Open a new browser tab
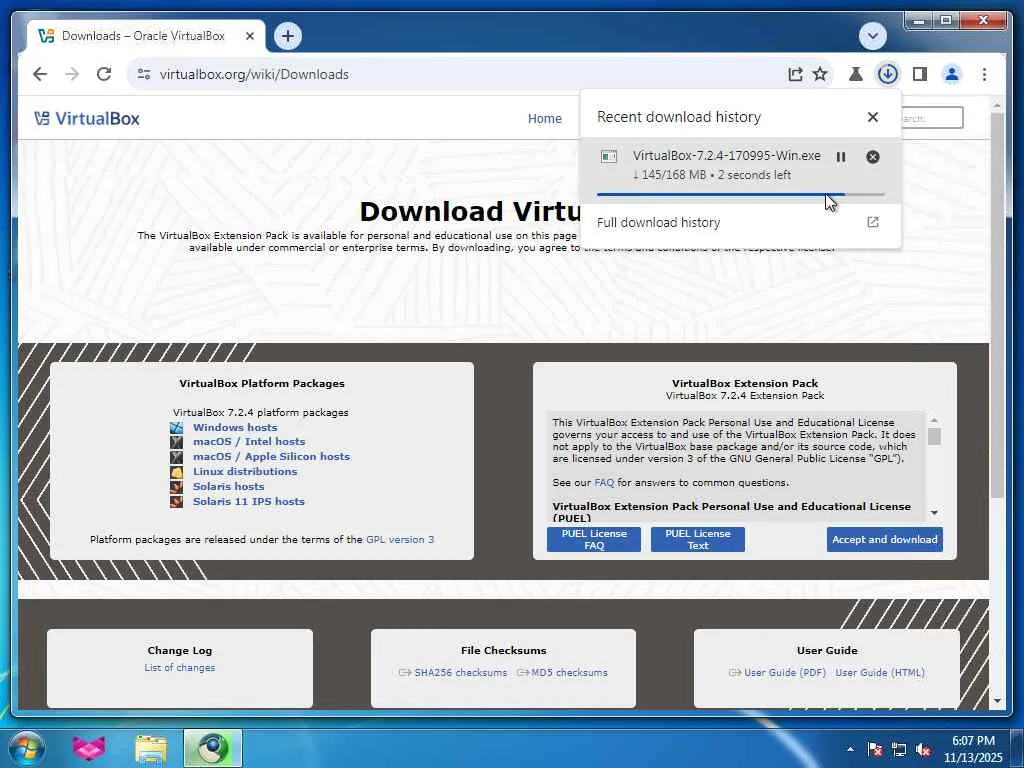The height and width of the screenshot is (768, 1024). click(288, 36)
